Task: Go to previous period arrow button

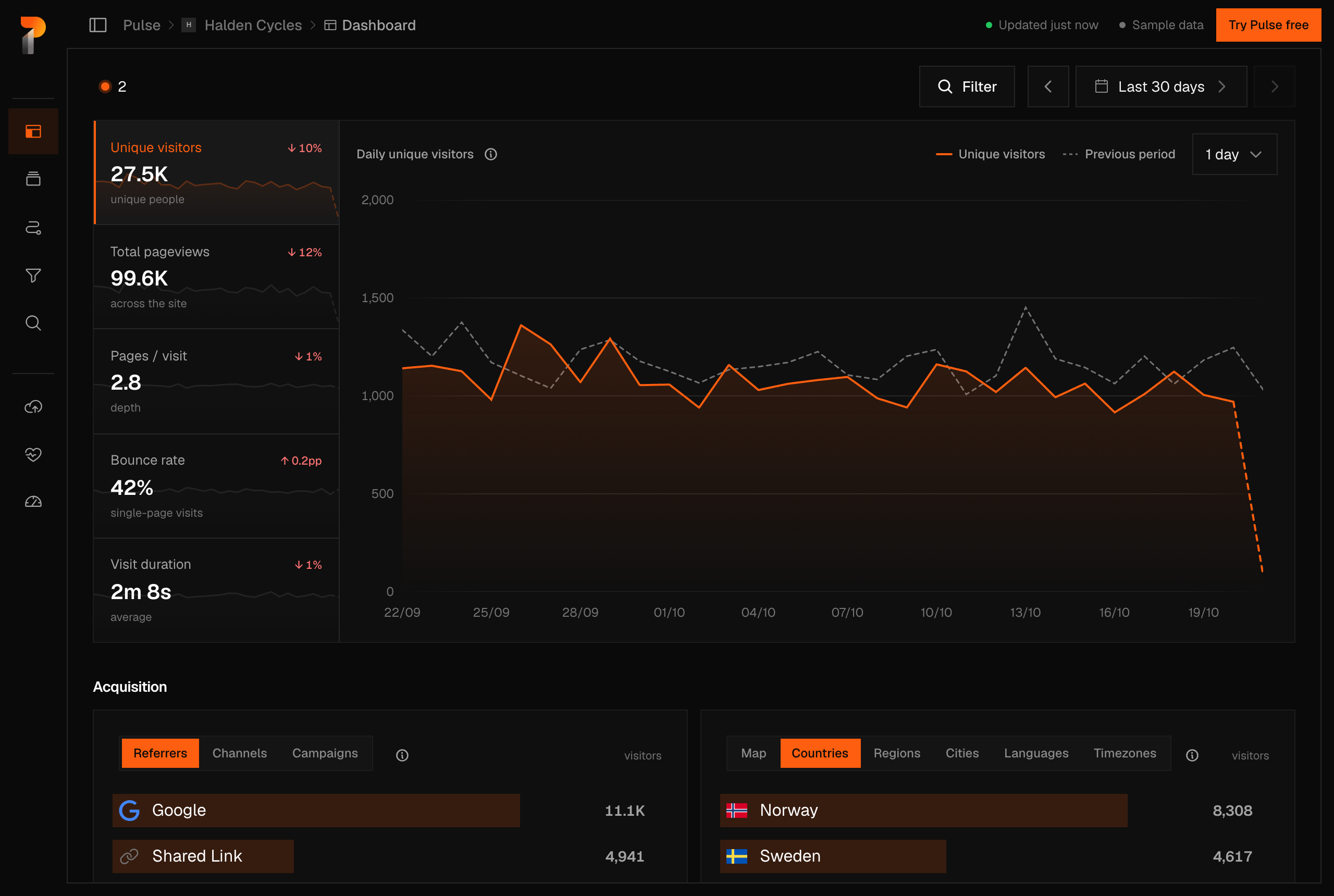Action: pos(1048,86)
